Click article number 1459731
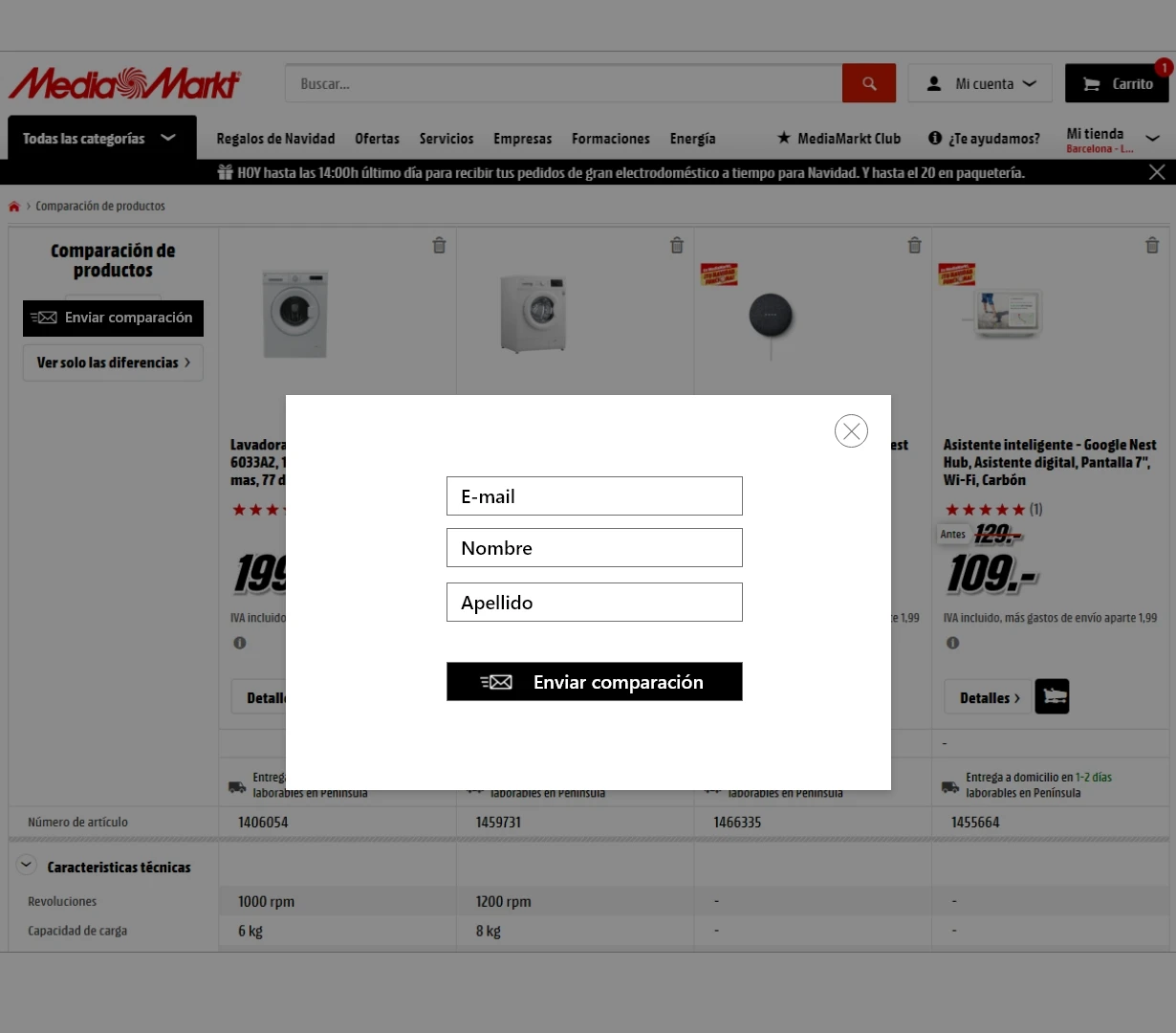Image resolution: width=1176 pixels, height=1033 pixels. click(x=498, y=822)
